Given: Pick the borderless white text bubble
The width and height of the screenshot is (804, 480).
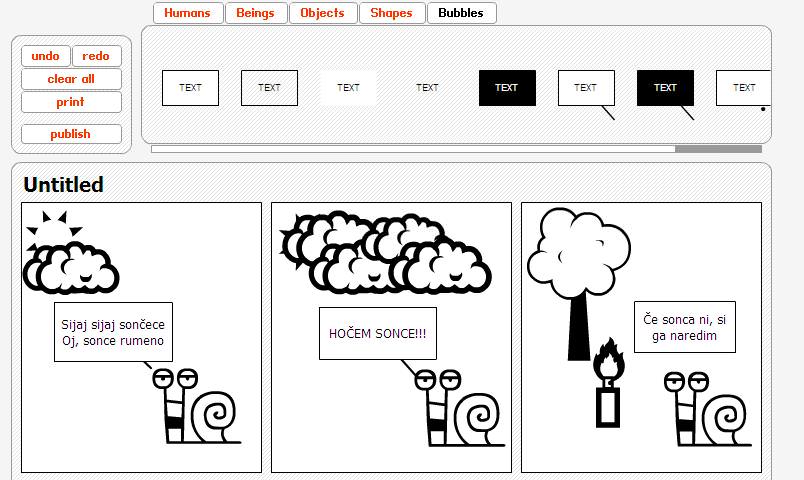Looking at the screenshot, I should point(348,88).
